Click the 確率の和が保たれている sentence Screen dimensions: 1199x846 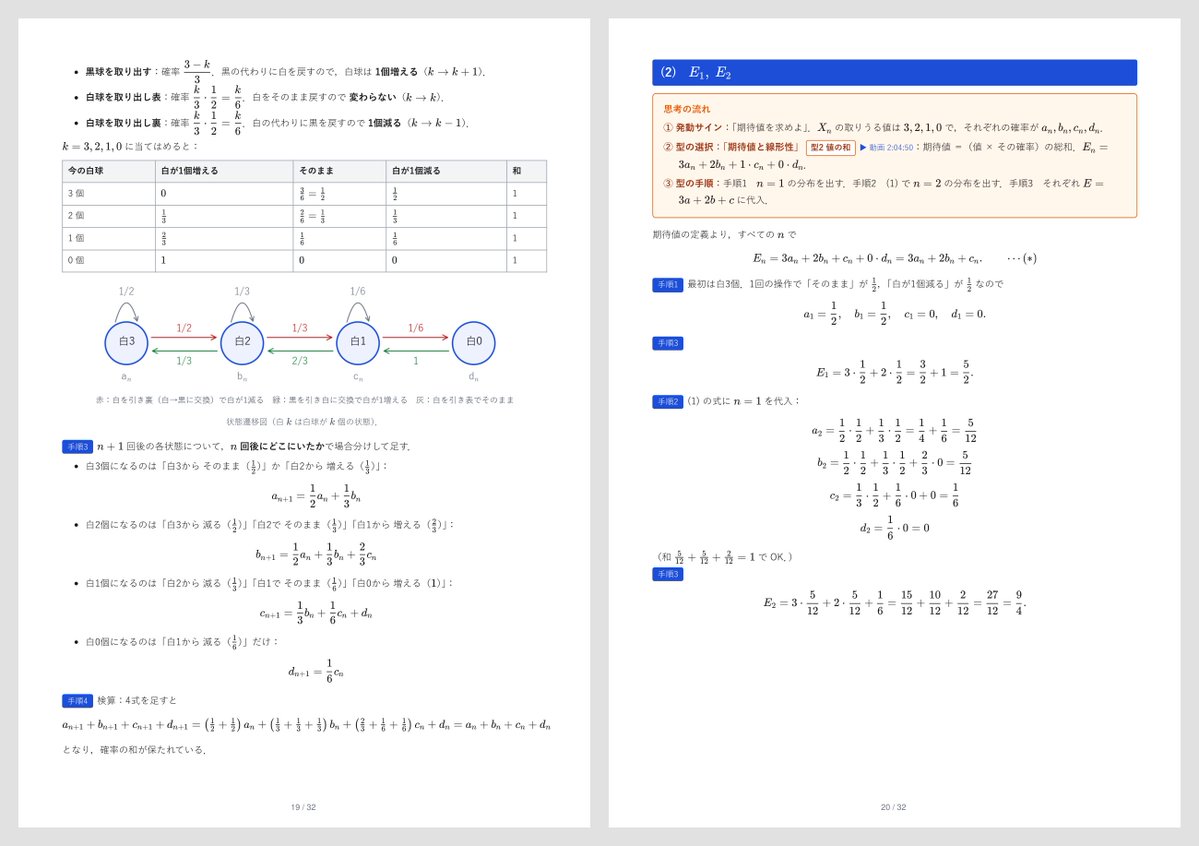click(135, 750)
